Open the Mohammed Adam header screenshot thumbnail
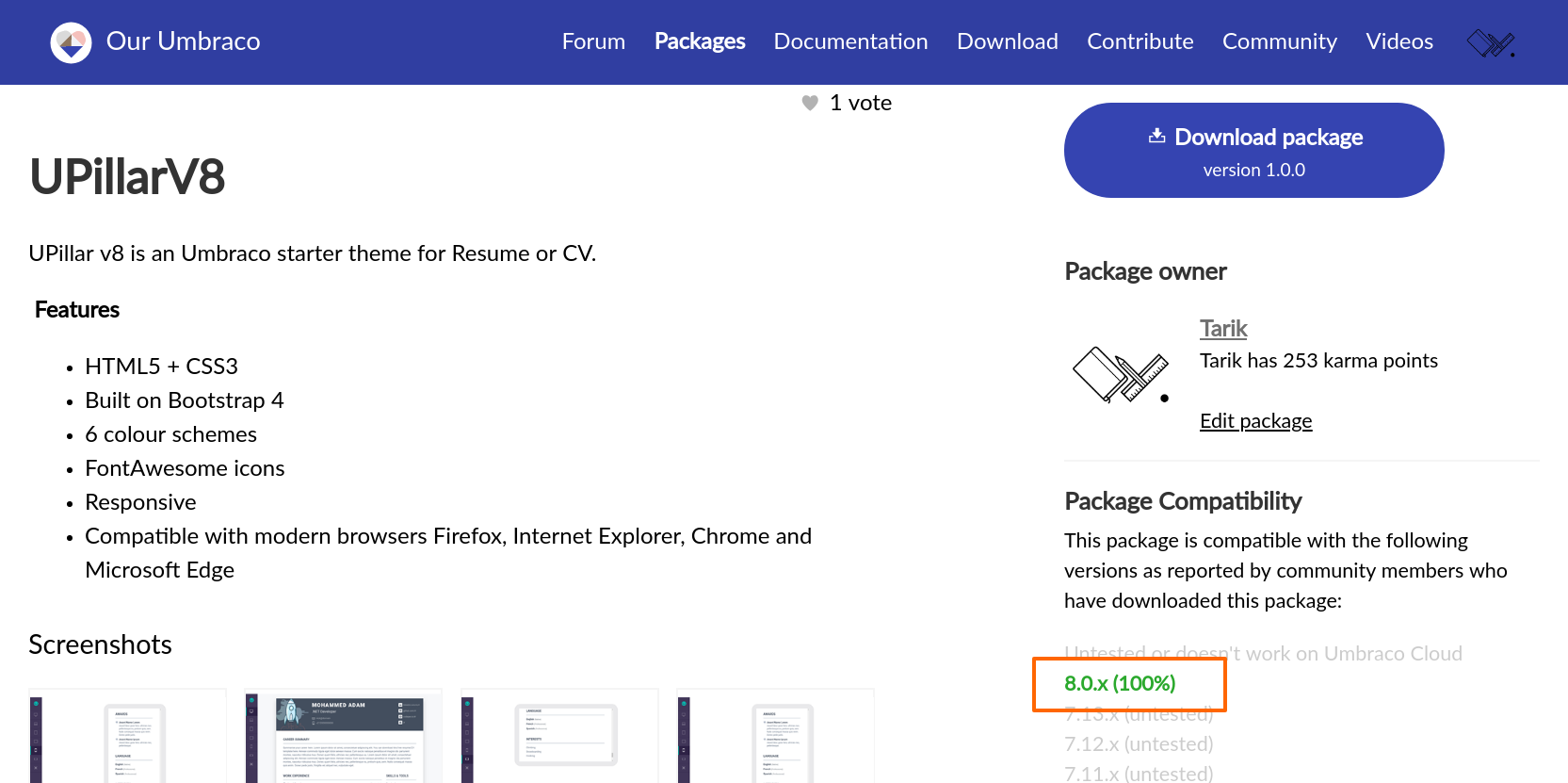 click(x=343, y=736)
